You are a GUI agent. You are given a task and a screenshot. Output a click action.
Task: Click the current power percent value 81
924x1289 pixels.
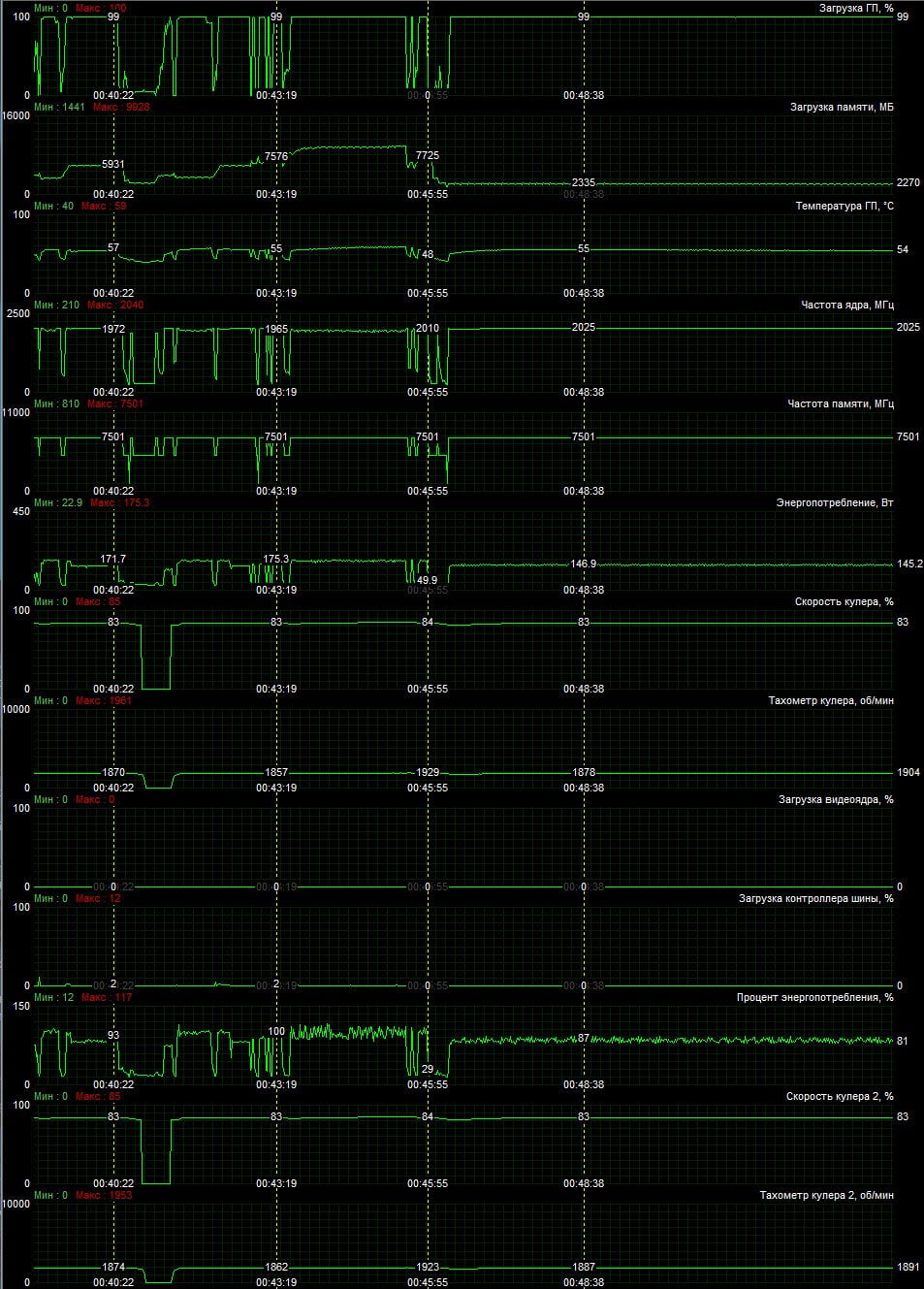point(903,1041)
